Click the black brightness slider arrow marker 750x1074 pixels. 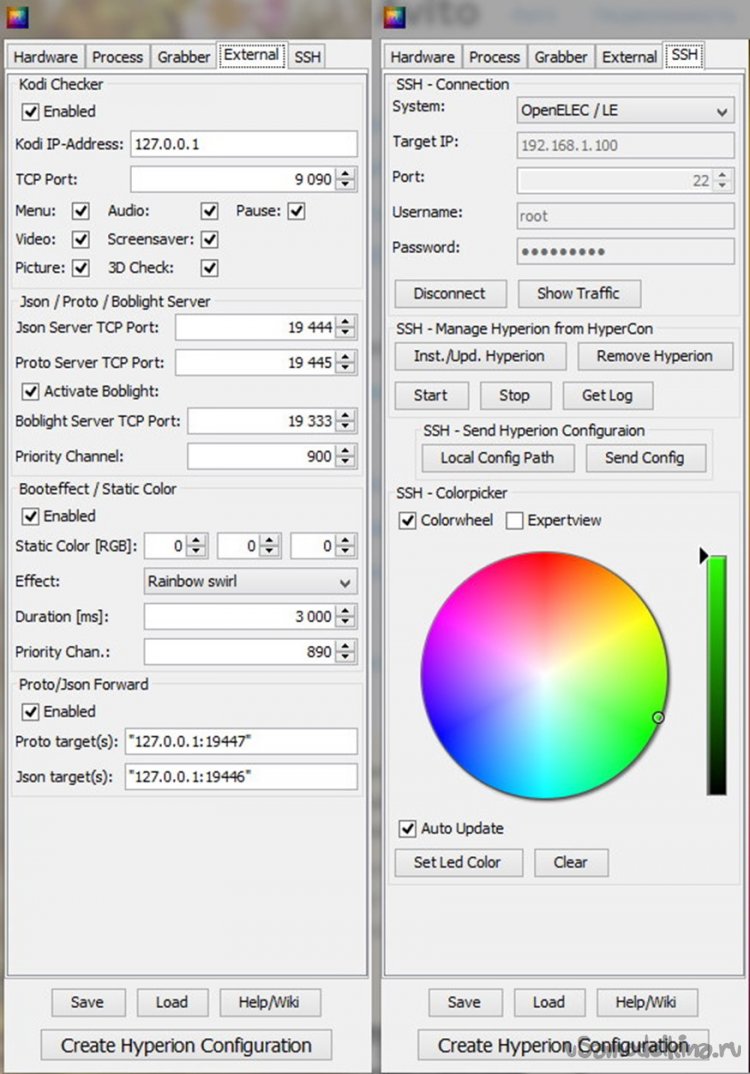pos(704,555)
